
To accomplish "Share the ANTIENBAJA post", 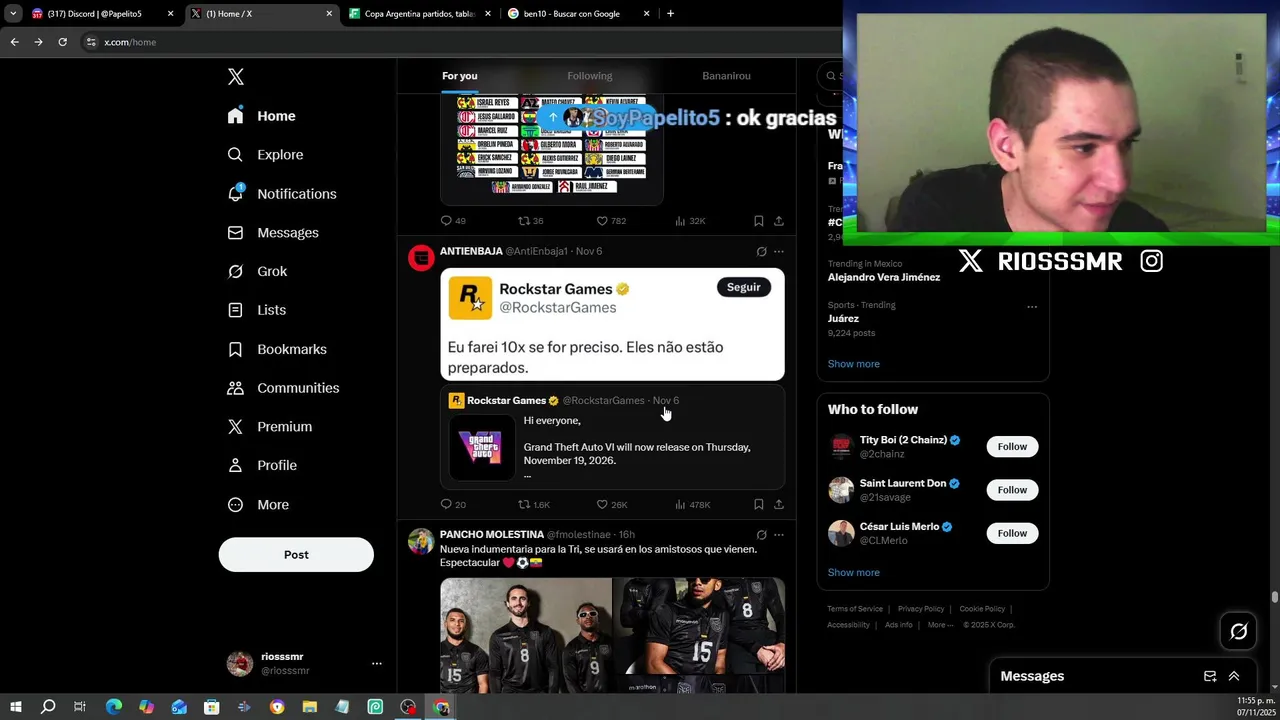I will 779,505.
